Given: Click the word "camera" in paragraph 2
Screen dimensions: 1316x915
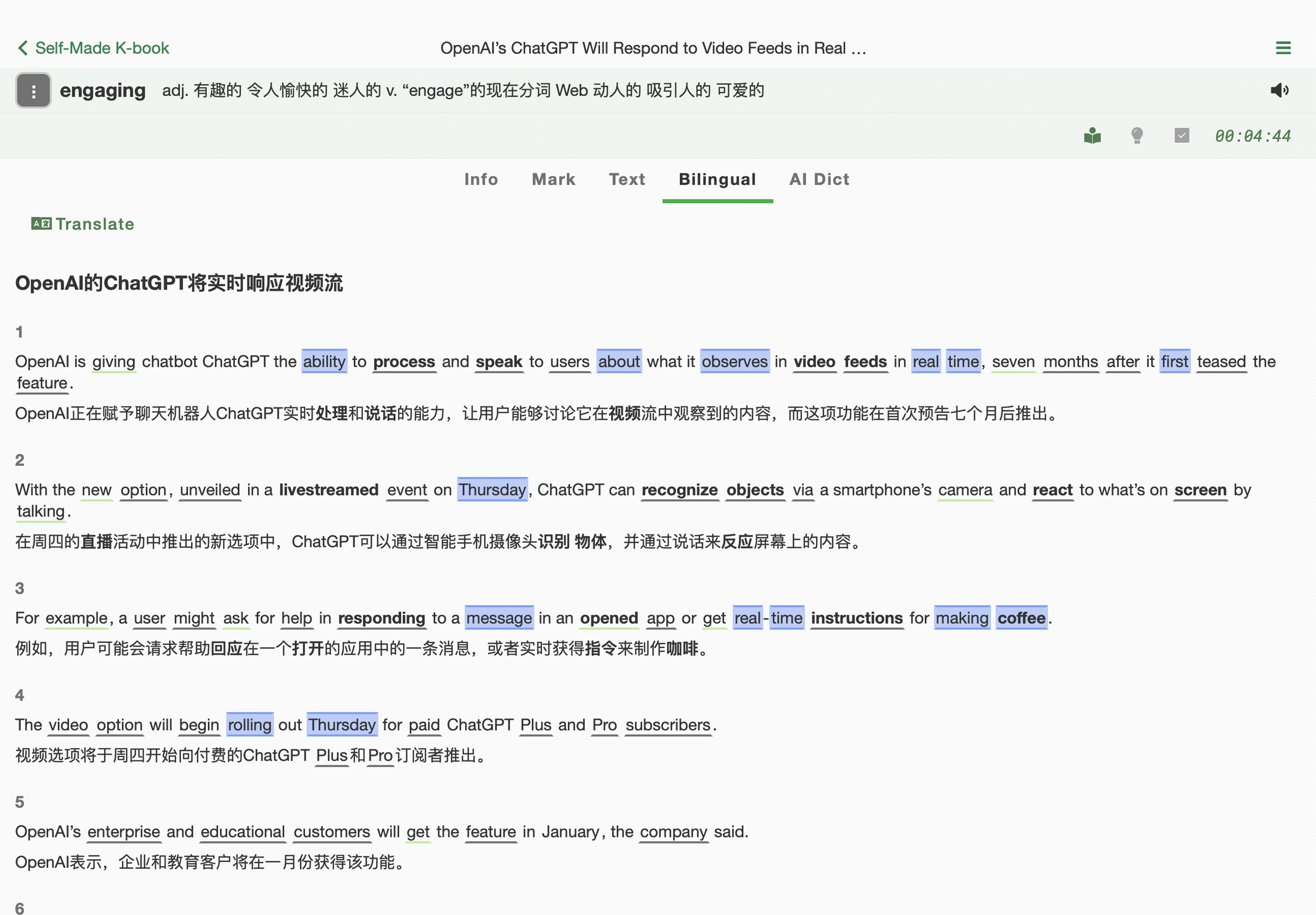Looking at the screenshot, I should click(965, 490).
